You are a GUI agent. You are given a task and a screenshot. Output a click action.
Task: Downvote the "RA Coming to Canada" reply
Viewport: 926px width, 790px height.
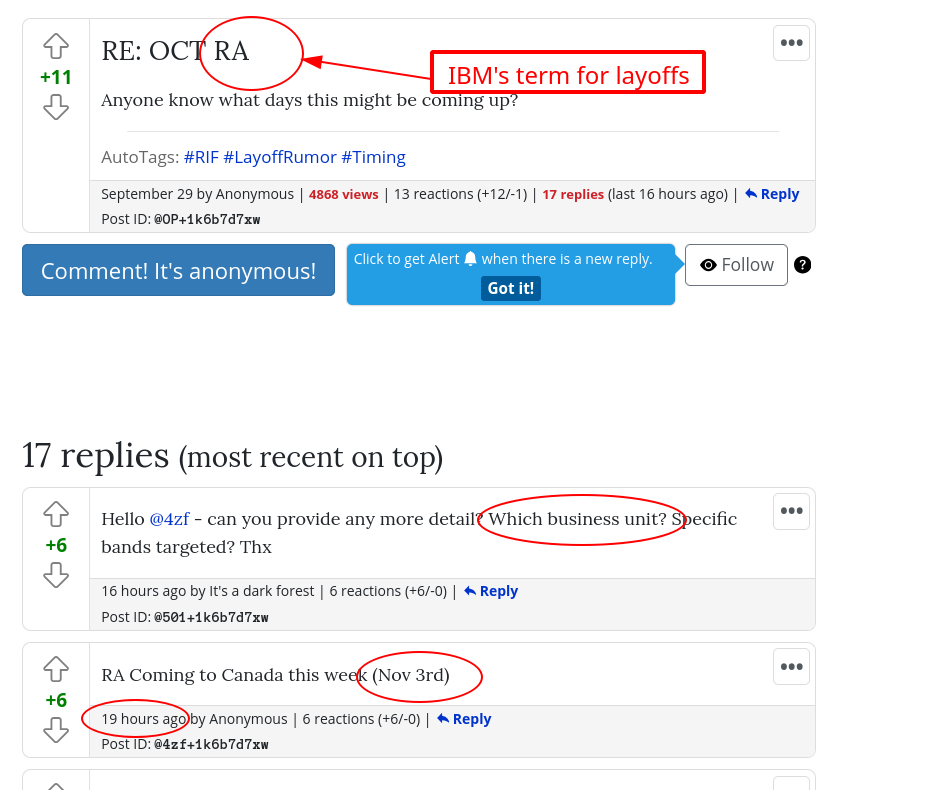click(x=55, y=730)
